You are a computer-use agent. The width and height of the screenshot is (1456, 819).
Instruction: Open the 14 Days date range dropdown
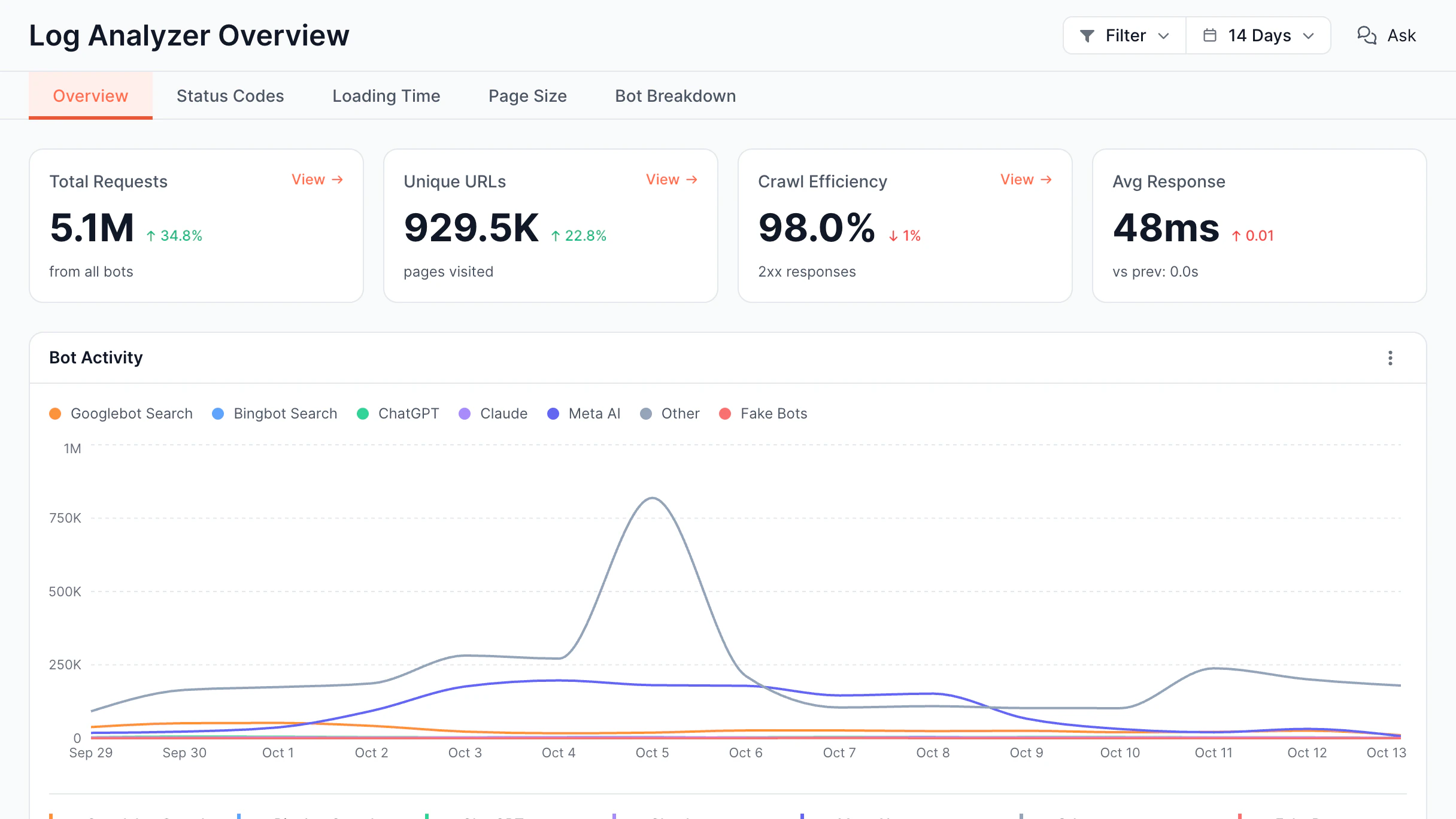click(1258, 35)
